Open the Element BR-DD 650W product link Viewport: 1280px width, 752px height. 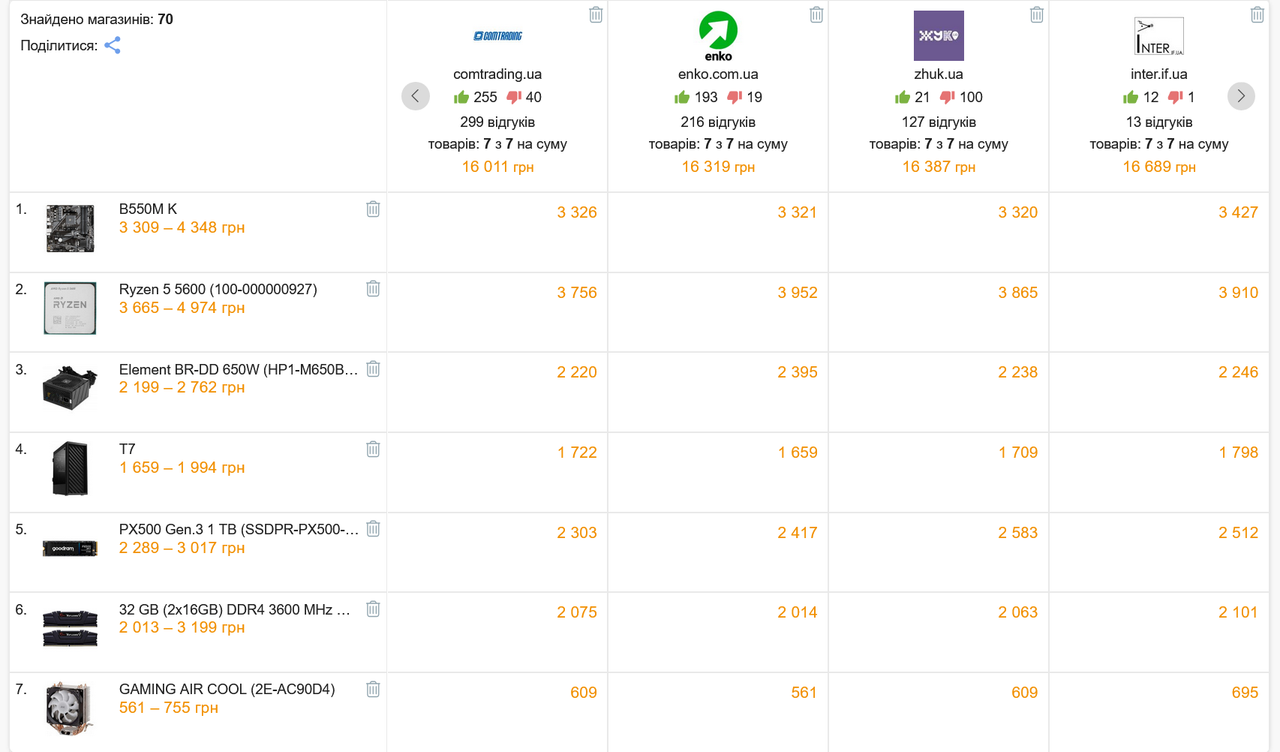click(x=238, y=369)
